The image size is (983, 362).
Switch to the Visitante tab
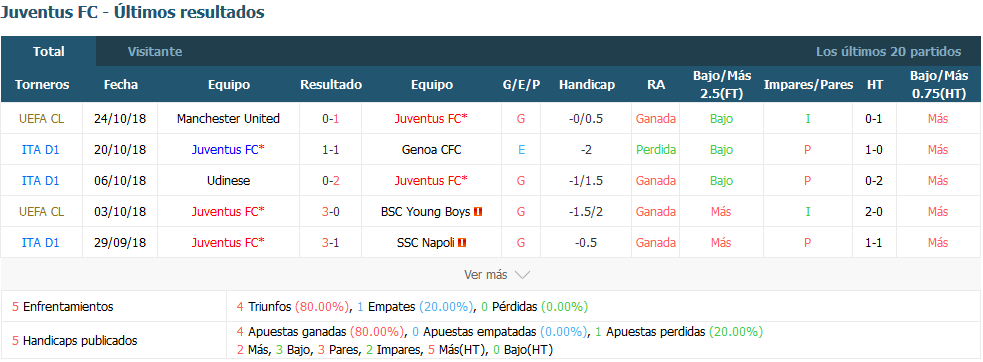(x=155, y=51)
